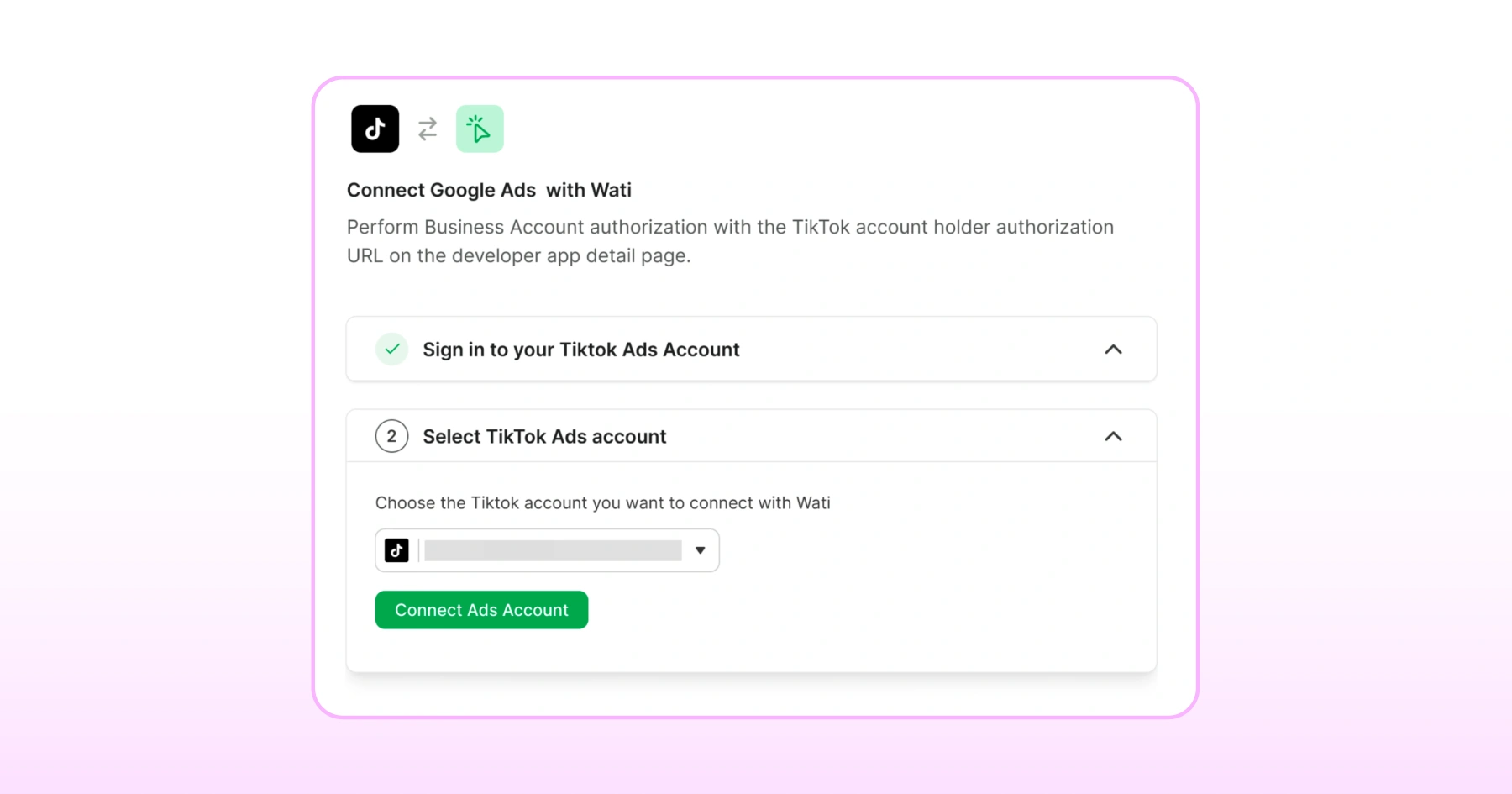This screenshot has width=1512, height=794.
Task: Click the swap arrows icon between logos
Action: (428, 129)
